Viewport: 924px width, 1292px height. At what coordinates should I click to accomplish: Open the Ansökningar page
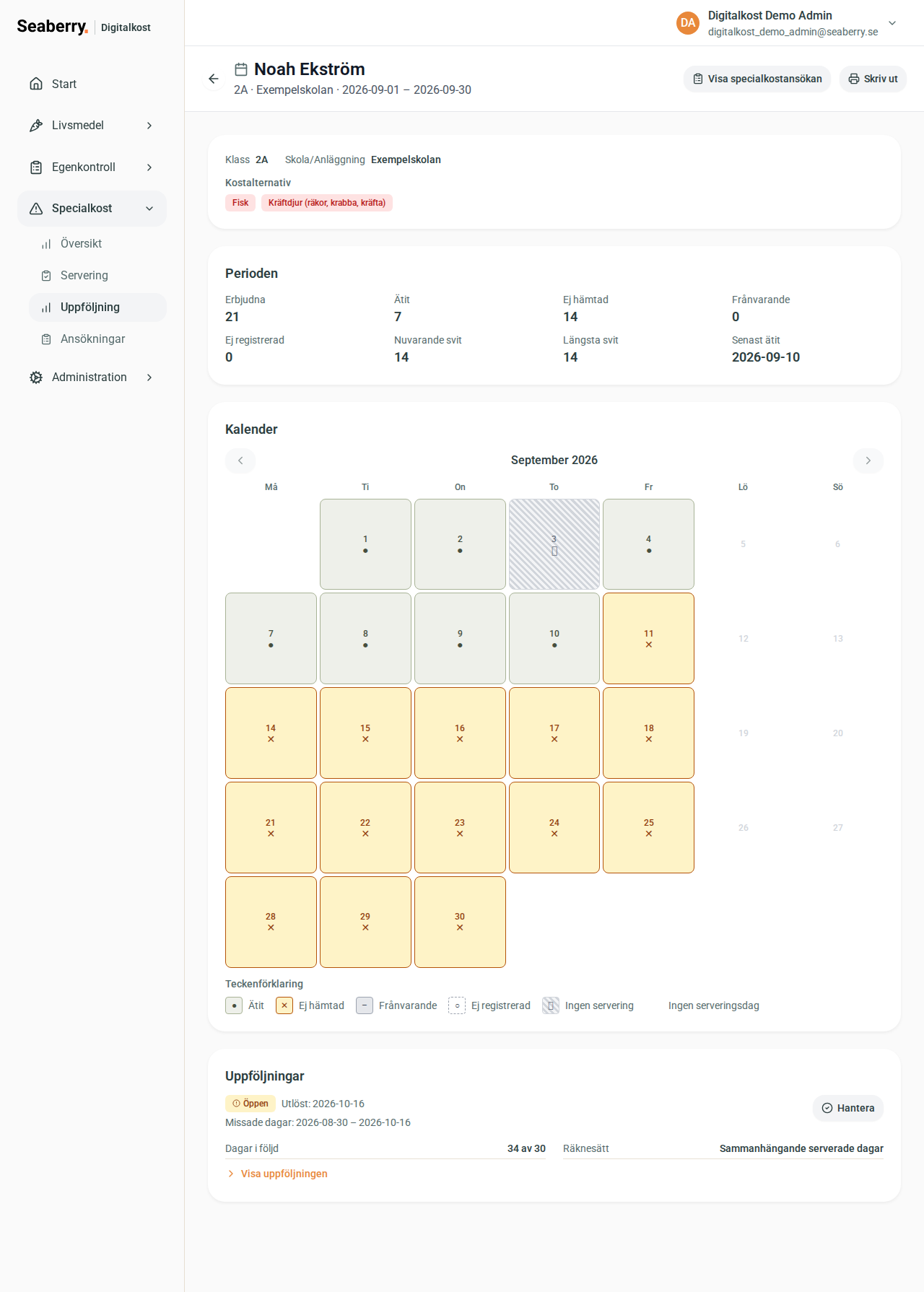[97, 339]
